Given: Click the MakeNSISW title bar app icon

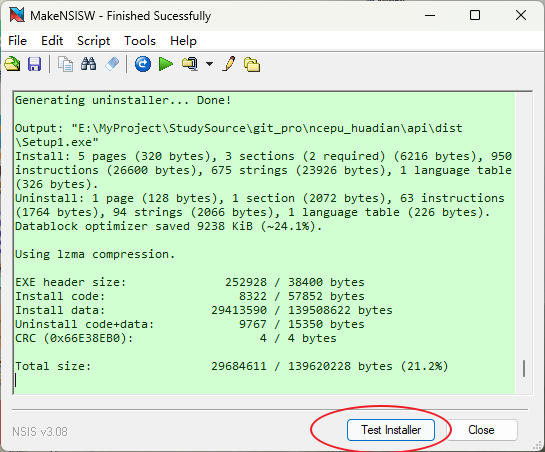Looking at the screenshot, I should coord(17,15).
